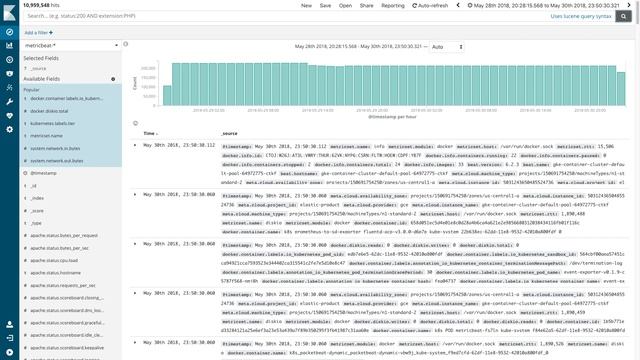
Task: Hide the histogram chart toggle
Action: tap(136, 123)
